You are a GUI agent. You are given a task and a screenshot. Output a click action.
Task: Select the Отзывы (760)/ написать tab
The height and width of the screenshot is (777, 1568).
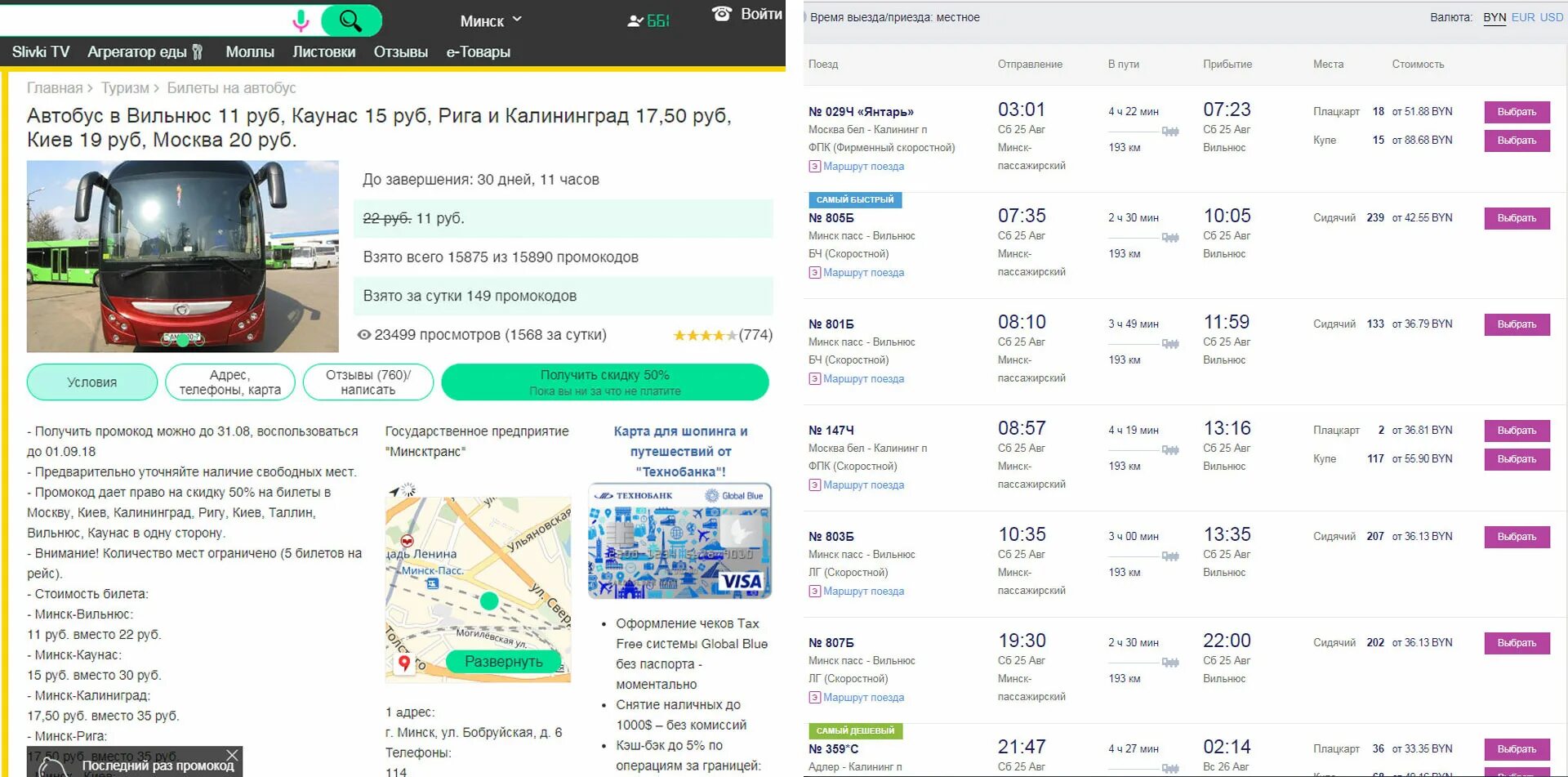[x=368, y=382]
